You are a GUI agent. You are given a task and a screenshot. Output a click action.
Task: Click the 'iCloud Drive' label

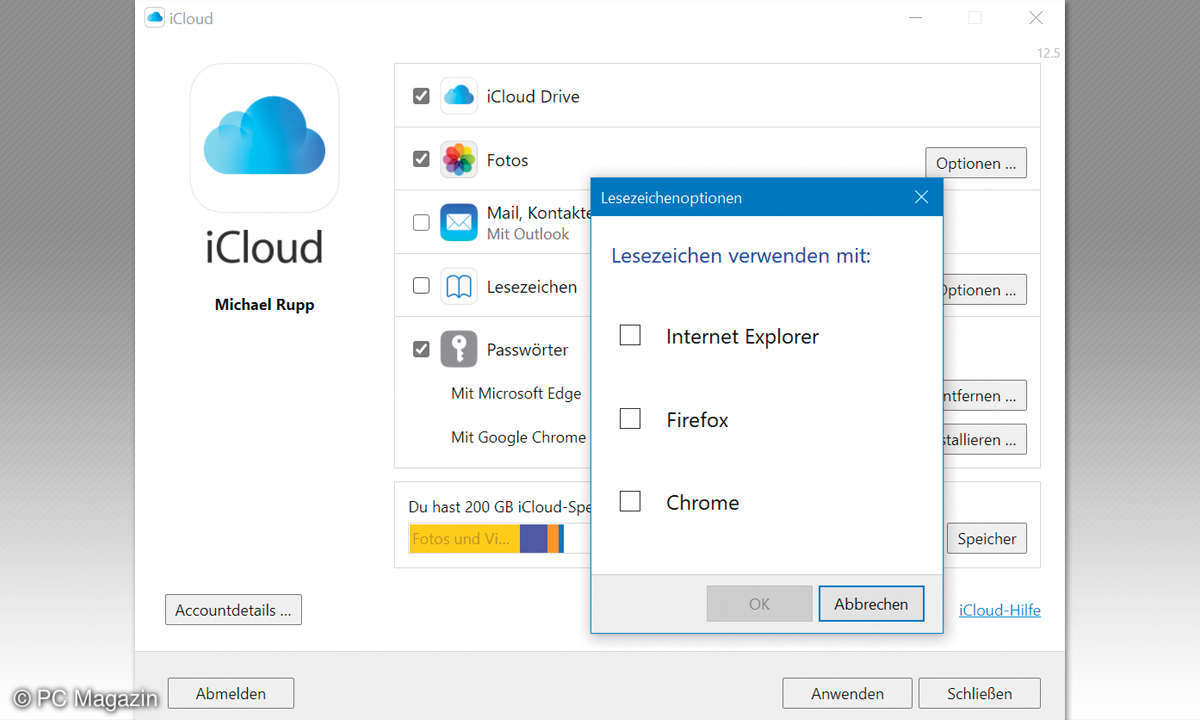coord(533,97)
